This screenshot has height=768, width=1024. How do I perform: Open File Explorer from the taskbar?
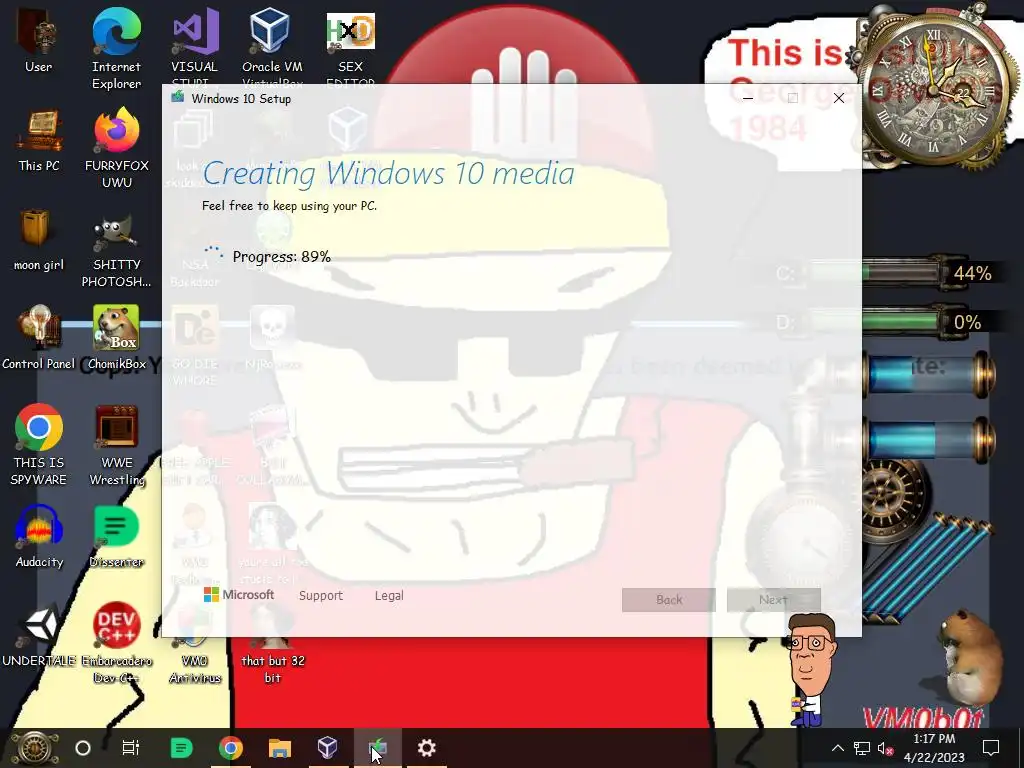[280, 748]
